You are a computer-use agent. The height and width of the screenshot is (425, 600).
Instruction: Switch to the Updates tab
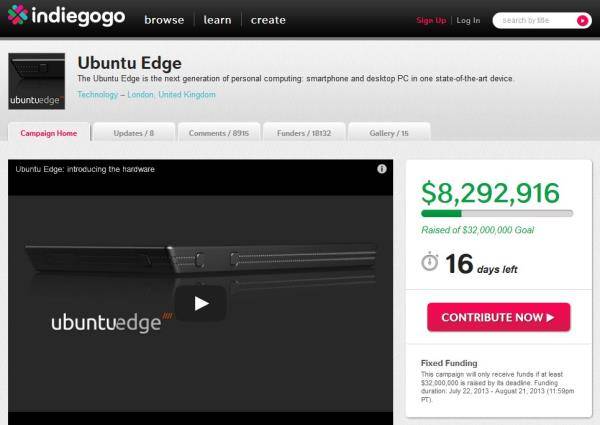134,132
